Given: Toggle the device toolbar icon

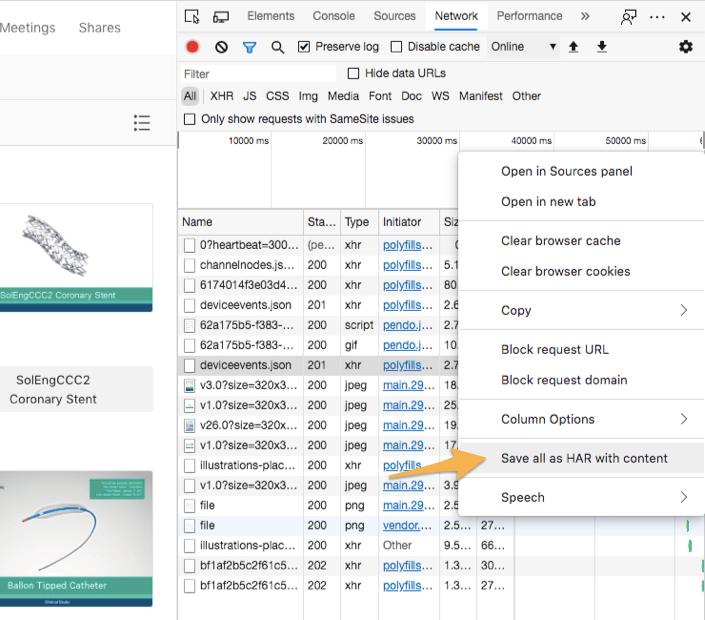Looking at the screenshot, I should pyautogui.click(x=221, y=16).
